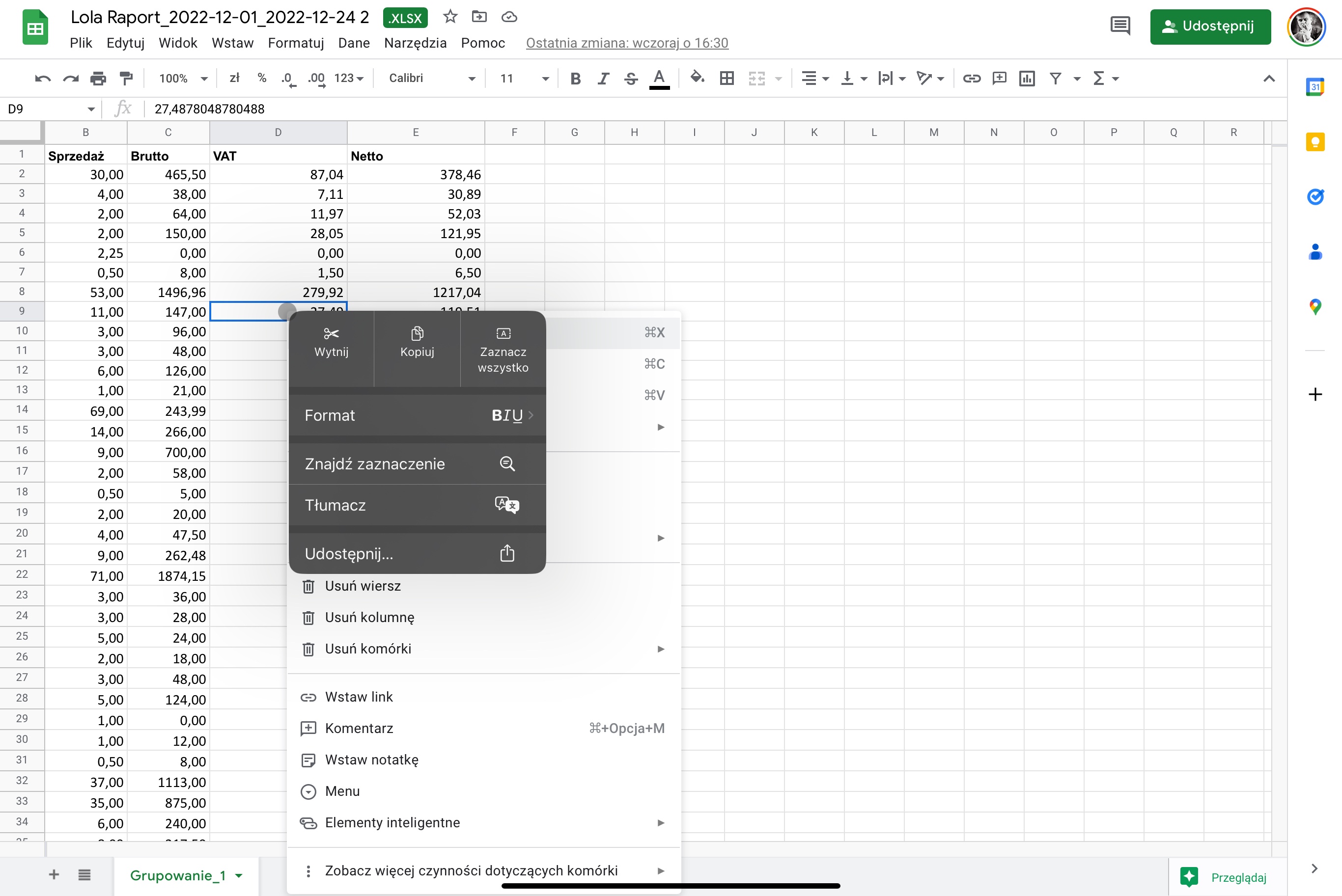Open Google Keep sidebar icon

point(1314,142)
